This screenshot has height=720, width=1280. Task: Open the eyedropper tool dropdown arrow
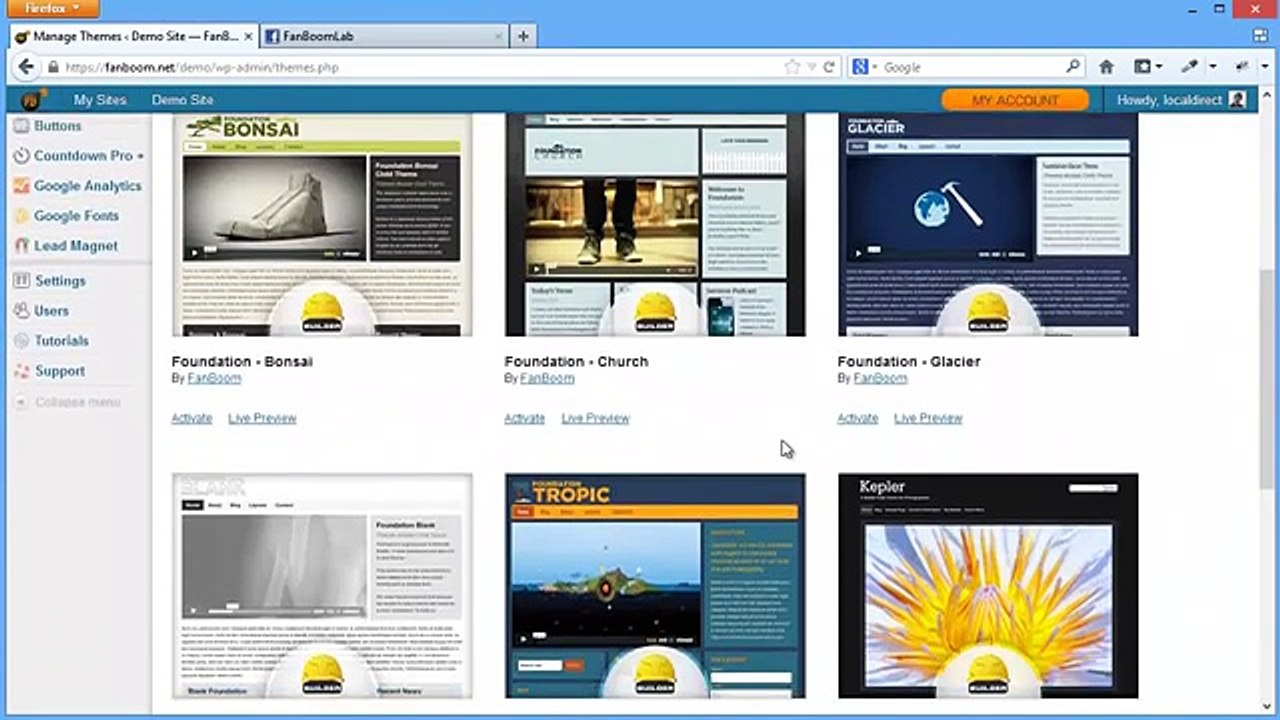tap(1212, 67)
